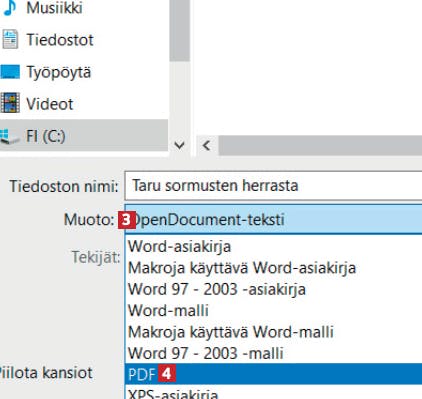Click the Tiedoston nimi: label

coord(64,186)
